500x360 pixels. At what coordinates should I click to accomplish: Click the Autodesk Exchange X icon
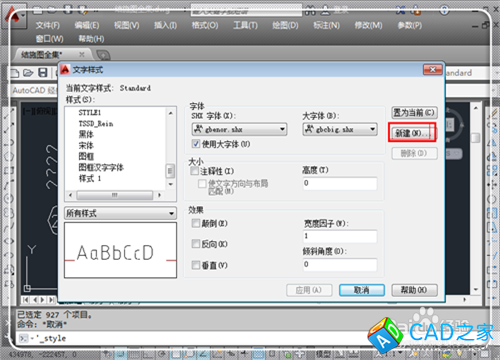point(401,10)
